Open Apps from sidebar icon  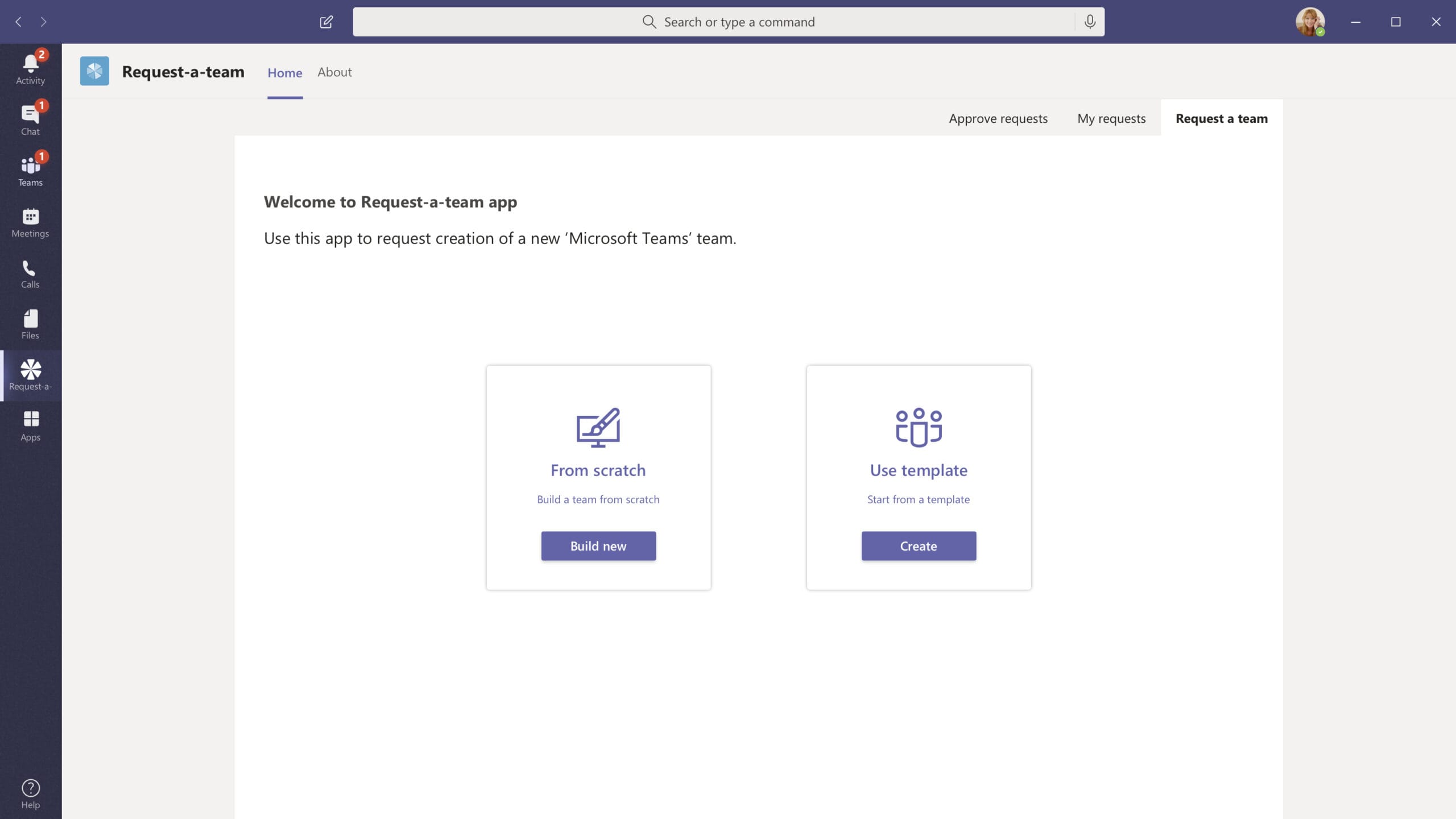click(30, 425)
